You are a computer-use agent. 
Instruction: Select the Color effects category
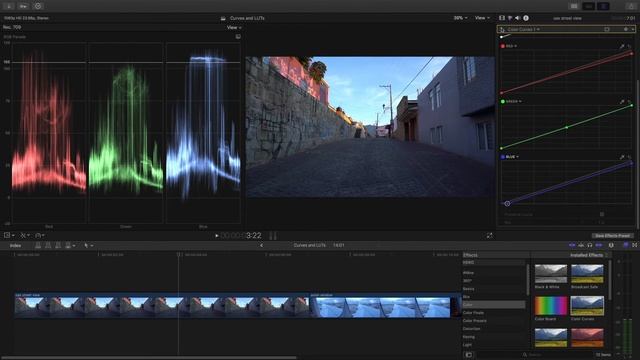[x=494, y=304]
